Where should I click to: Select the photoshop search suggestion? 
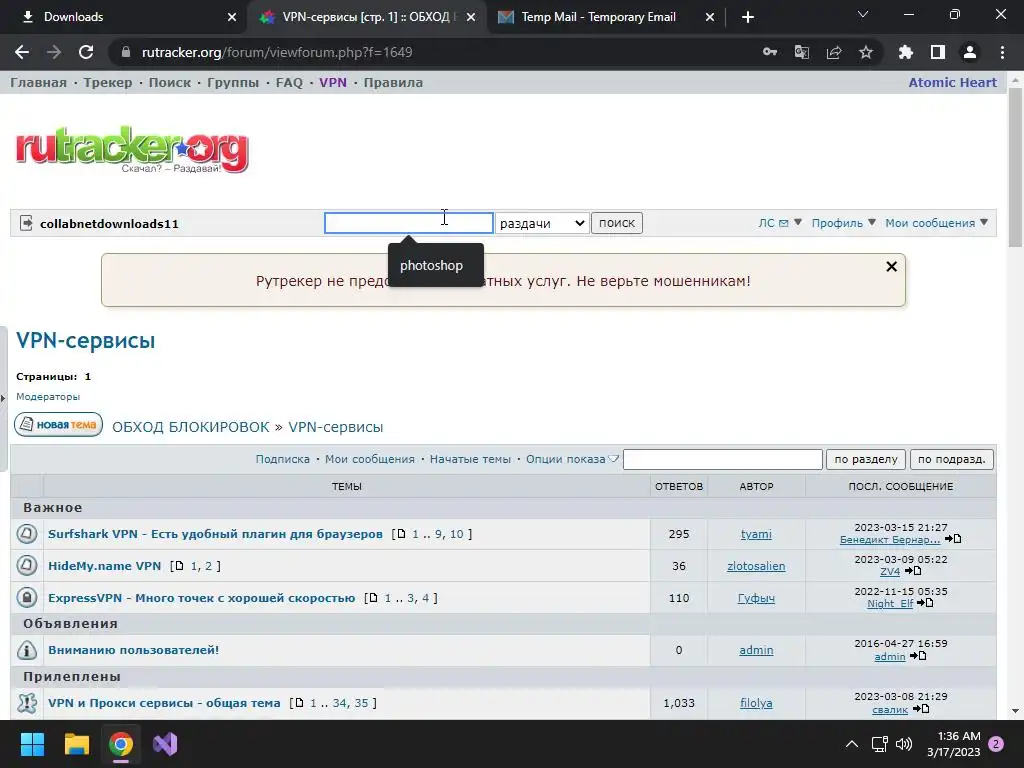(431, 266)
